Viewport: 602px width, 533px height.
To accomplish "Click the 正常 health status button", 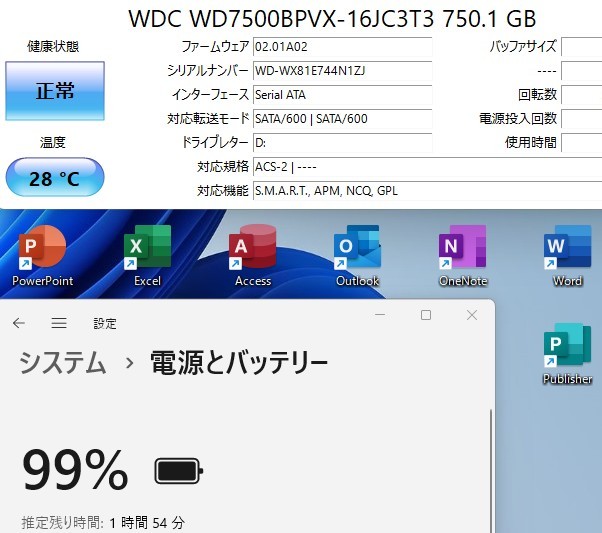I will pos(55,91).
